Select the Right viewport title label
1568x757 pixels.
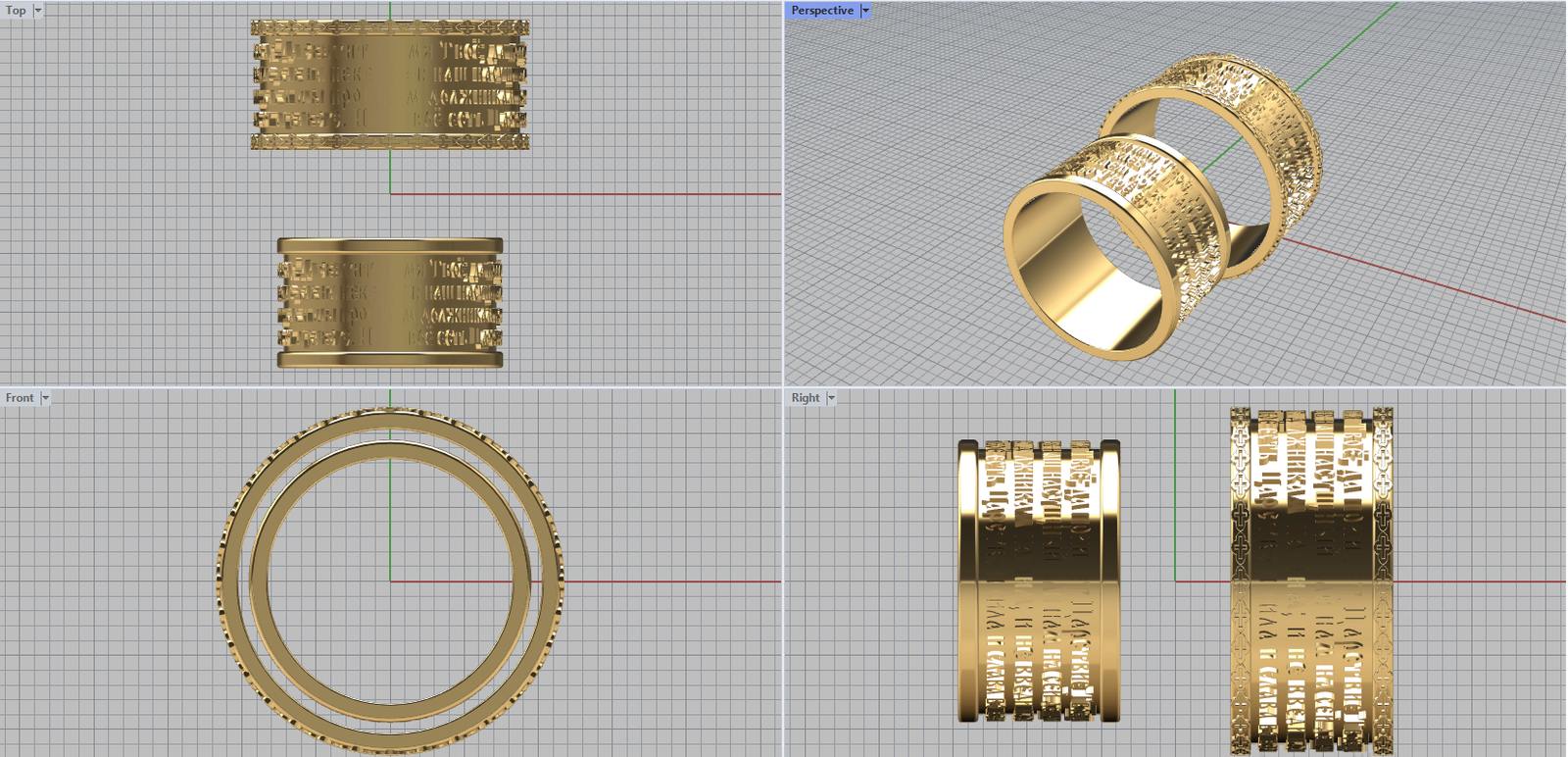(x=805, y=398)
